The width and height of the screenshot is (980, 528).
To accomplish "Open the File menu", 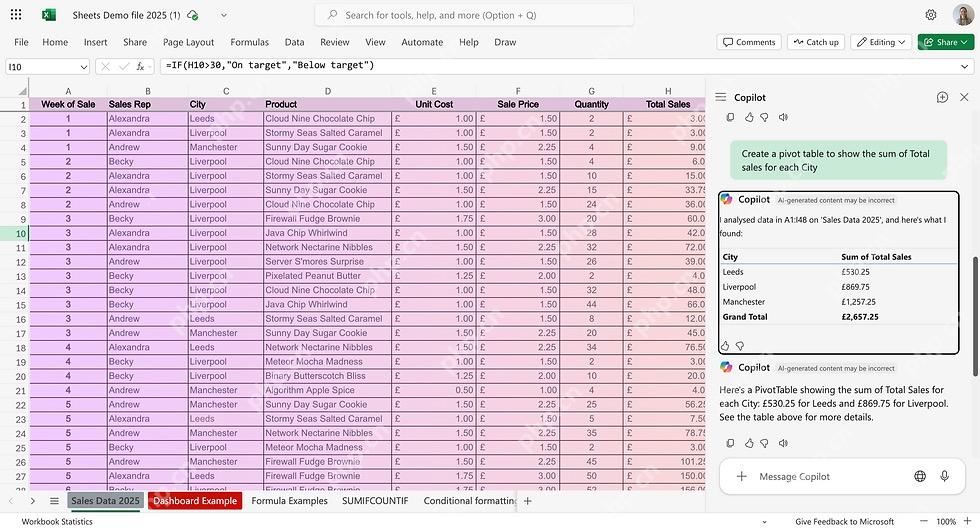I will coord(21,42).
